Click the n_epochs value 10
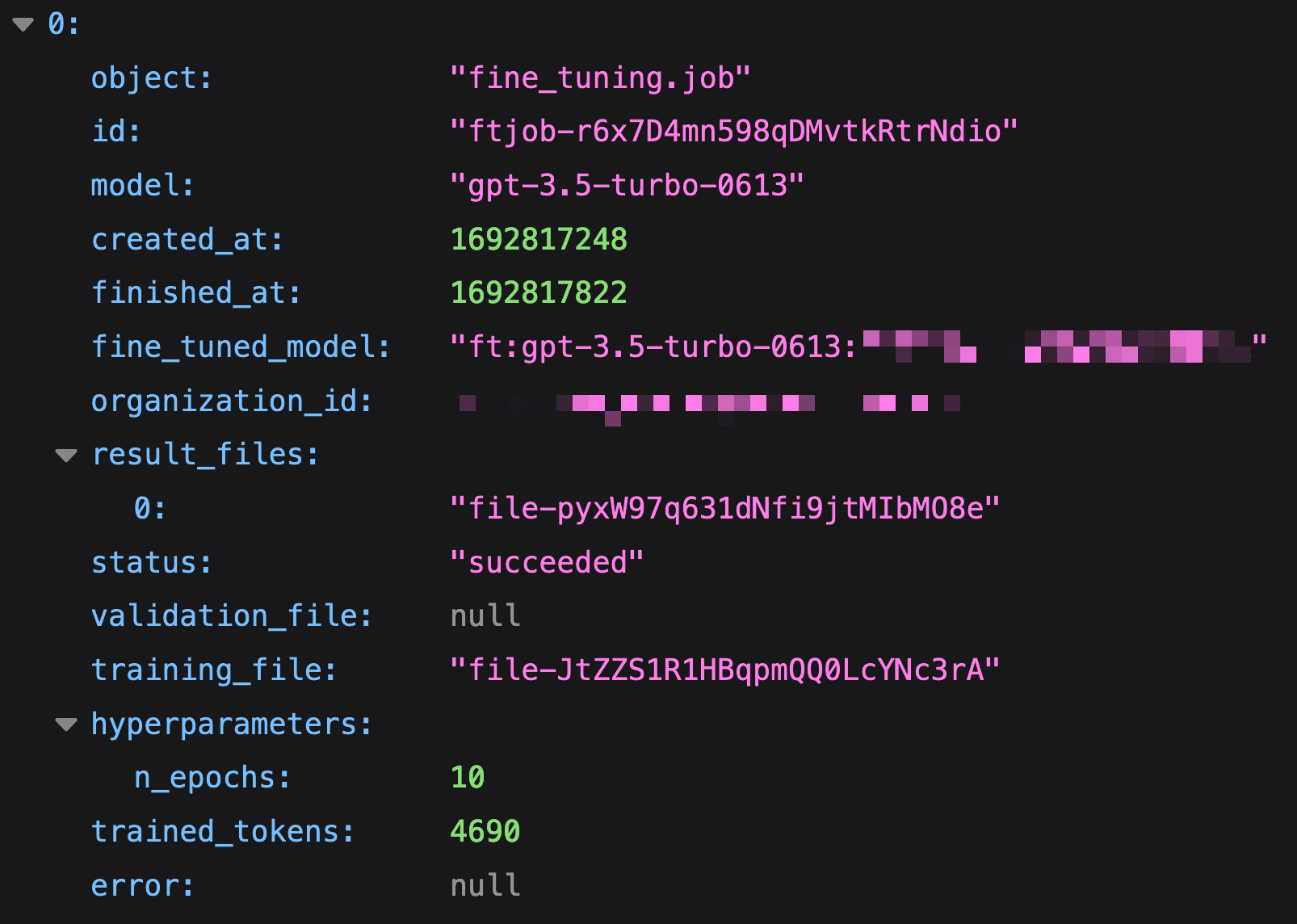 coord(468,778)
